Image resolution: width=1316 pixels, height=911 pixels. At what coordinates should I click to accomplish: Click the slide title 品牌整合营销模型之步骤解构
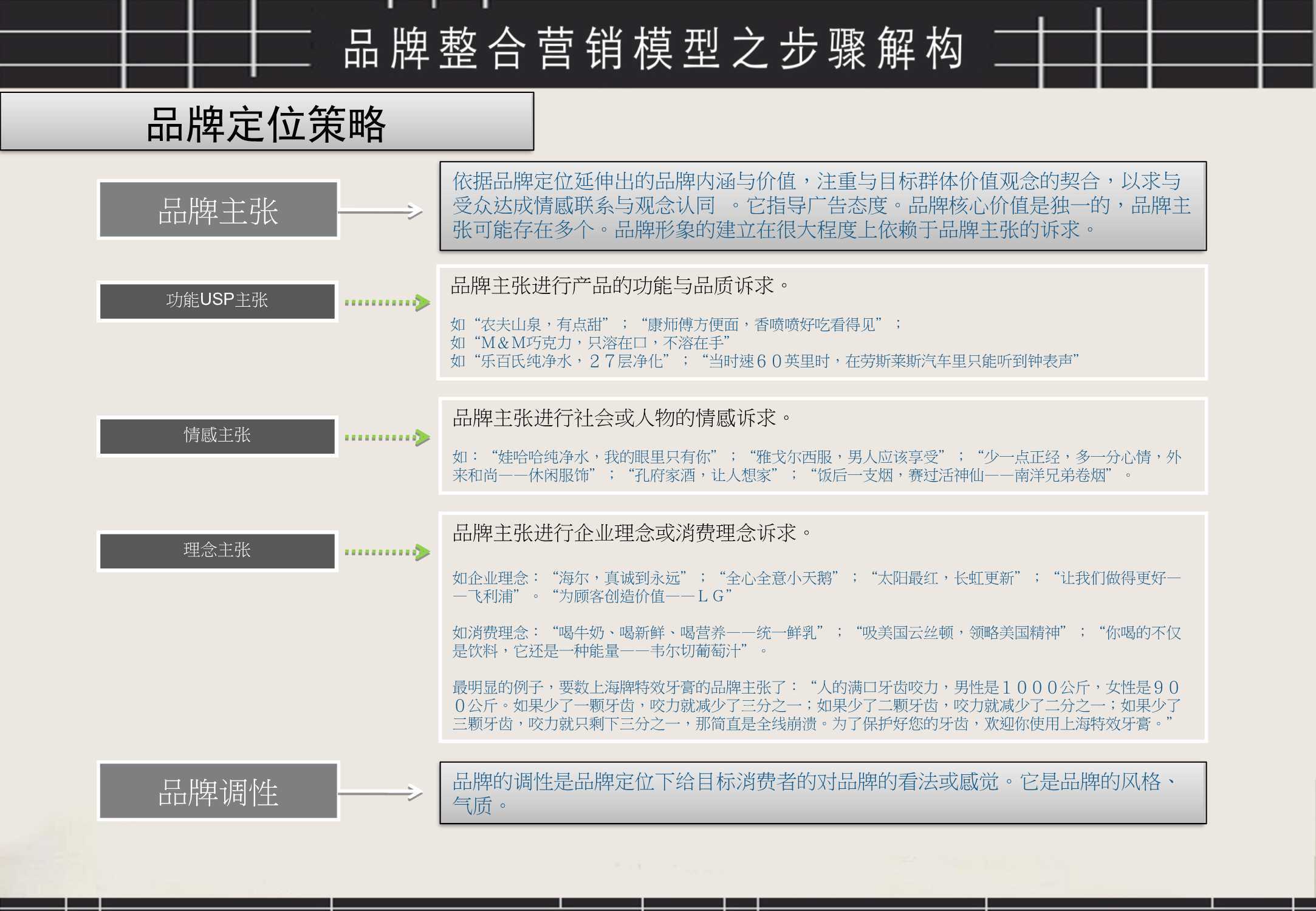tap(653, 49)
